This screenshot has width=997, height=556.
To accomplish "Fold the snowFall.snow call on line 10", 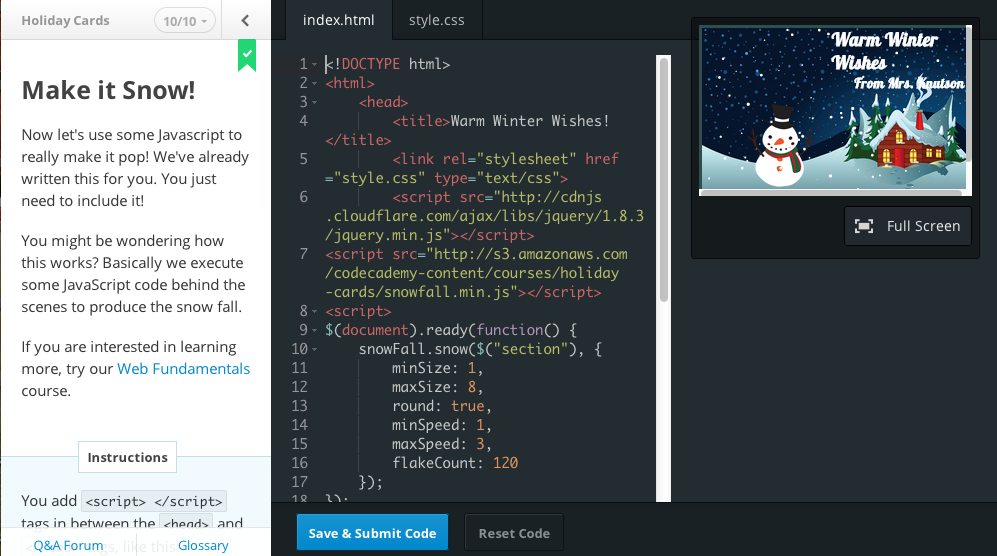I will [314, 349].
